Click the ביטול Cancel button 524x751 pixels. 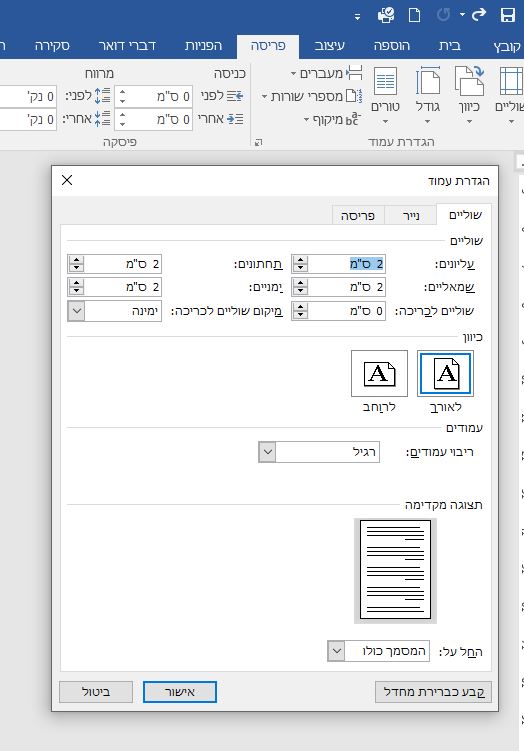(x=96, y=692)
